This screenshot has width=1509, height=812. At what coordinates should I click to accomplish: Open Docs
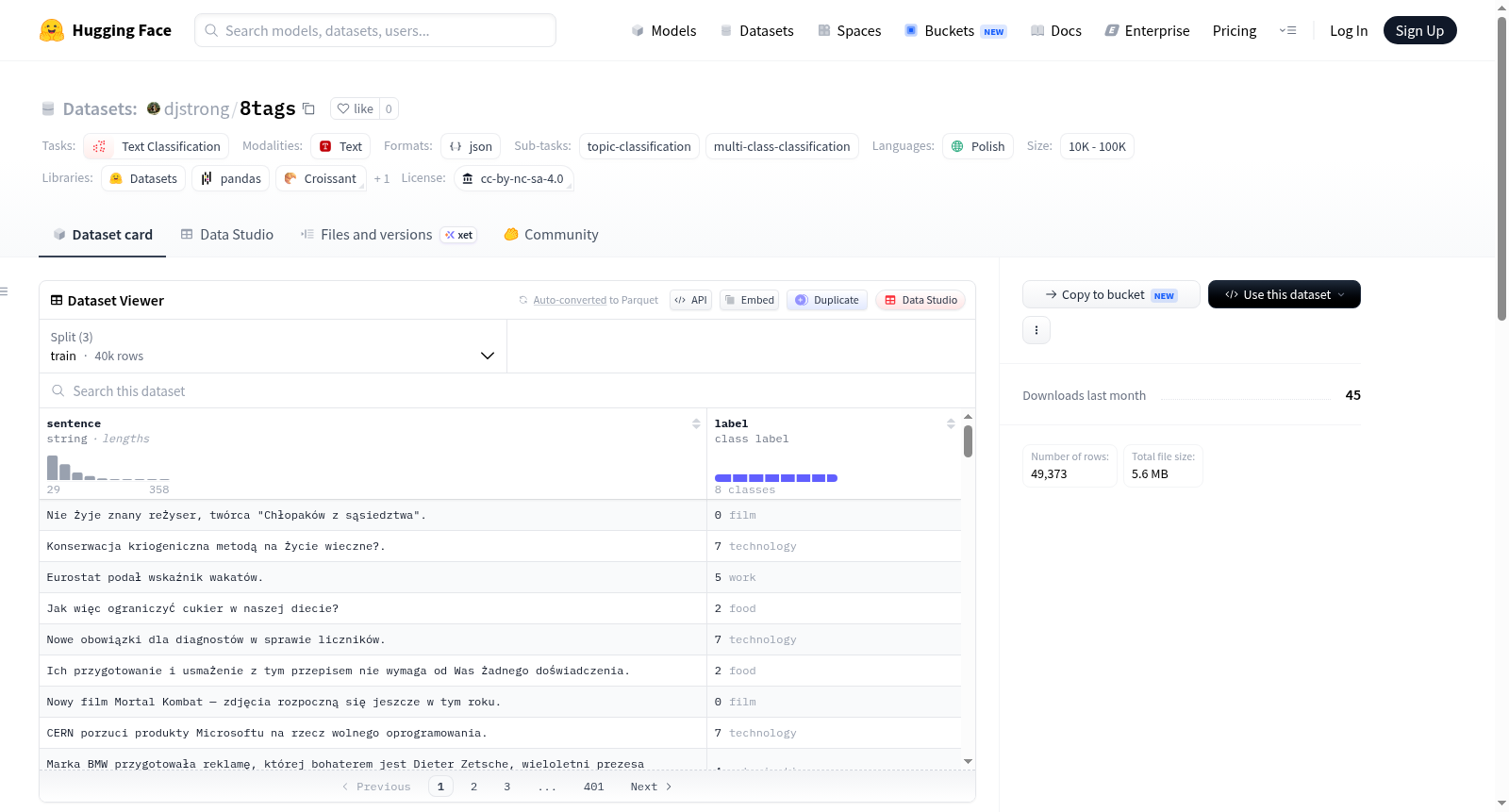(x=1055, y=30)
